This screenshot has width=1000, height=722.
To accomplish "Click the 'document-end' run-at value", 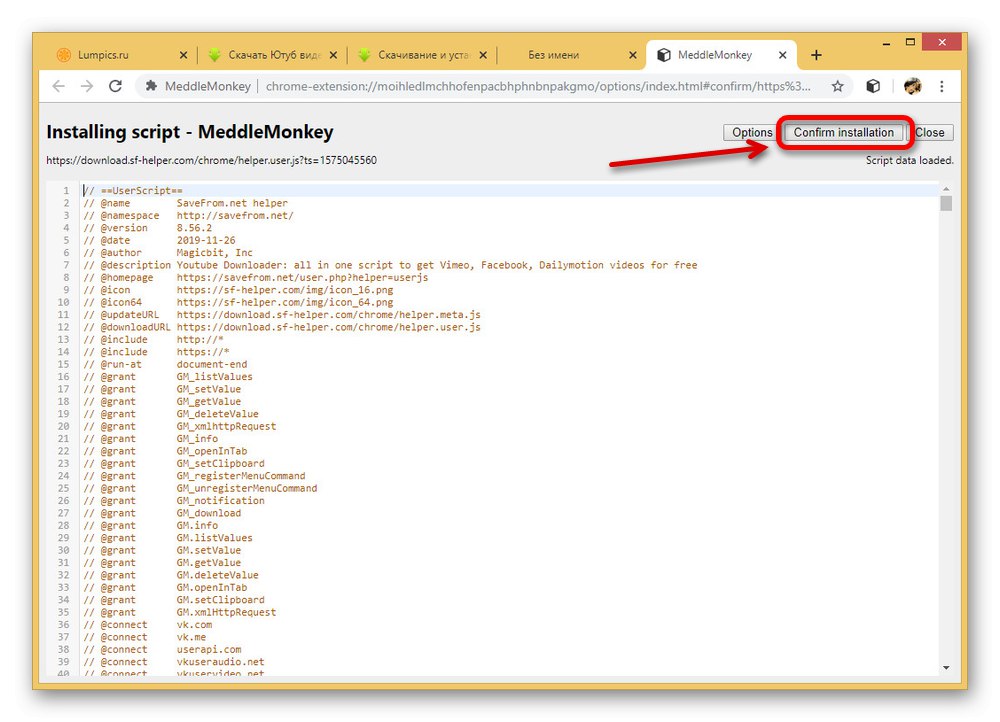I will pyautogui.click(x=212, y=364).
